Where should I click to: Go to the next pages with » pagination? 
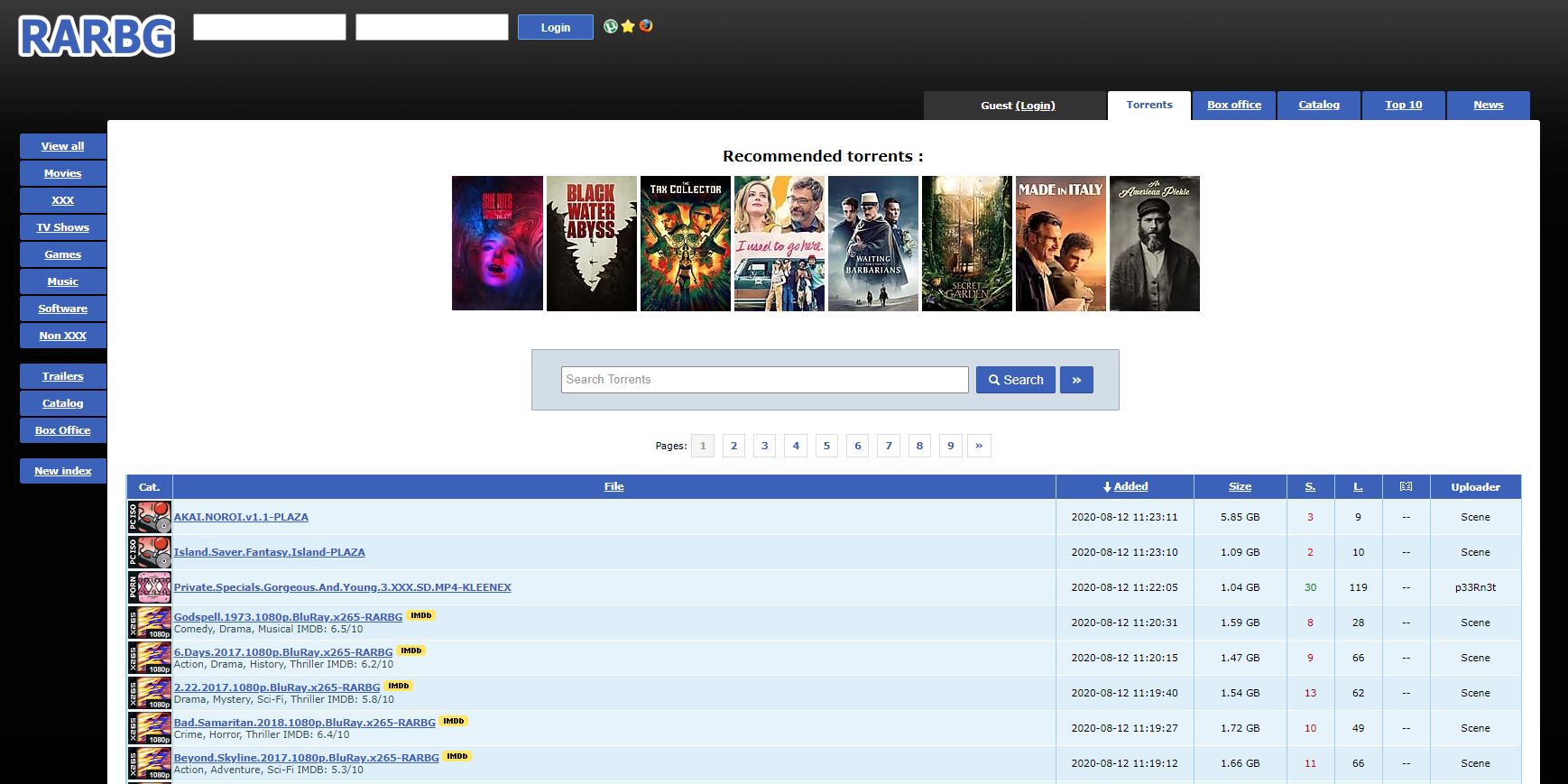tap(979, 446)
